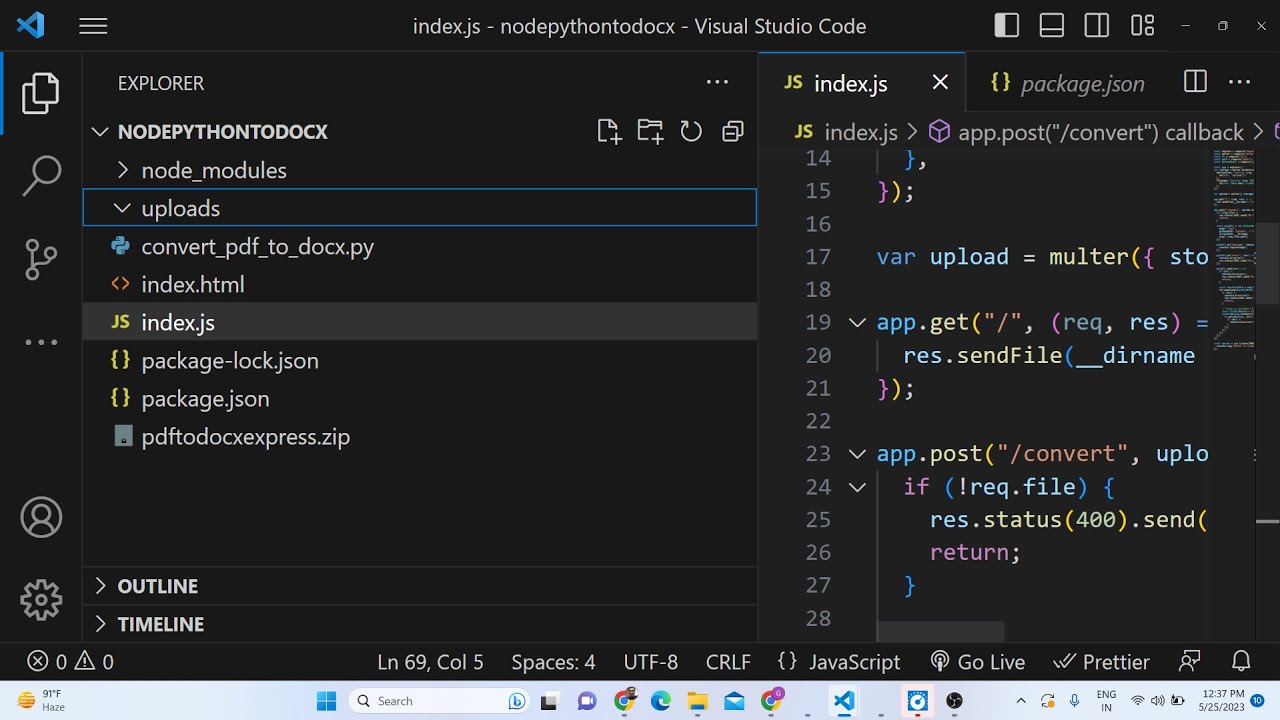Collapse all folders in Explorer

pos(733,132)
